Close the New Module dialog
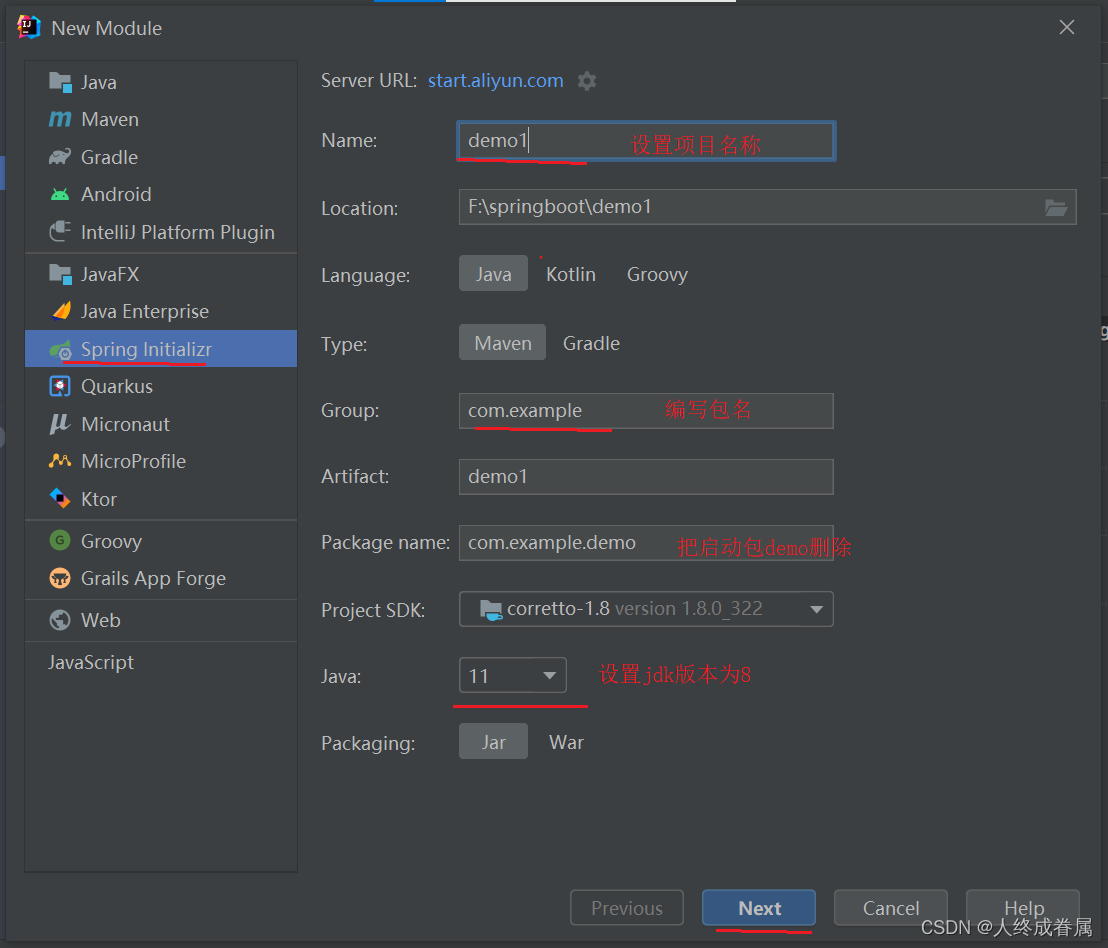The width and height of the screenshot is (1108, 948). [x=1067, y=28]
